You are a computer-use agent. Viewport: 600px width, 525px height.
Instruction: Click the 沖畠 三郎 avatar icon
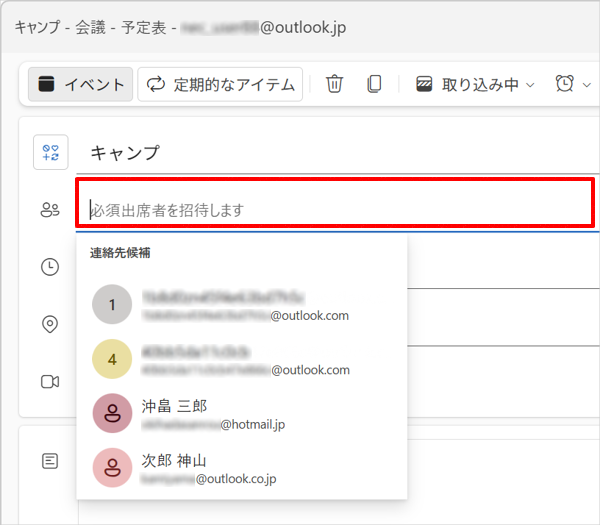[112, 413]
